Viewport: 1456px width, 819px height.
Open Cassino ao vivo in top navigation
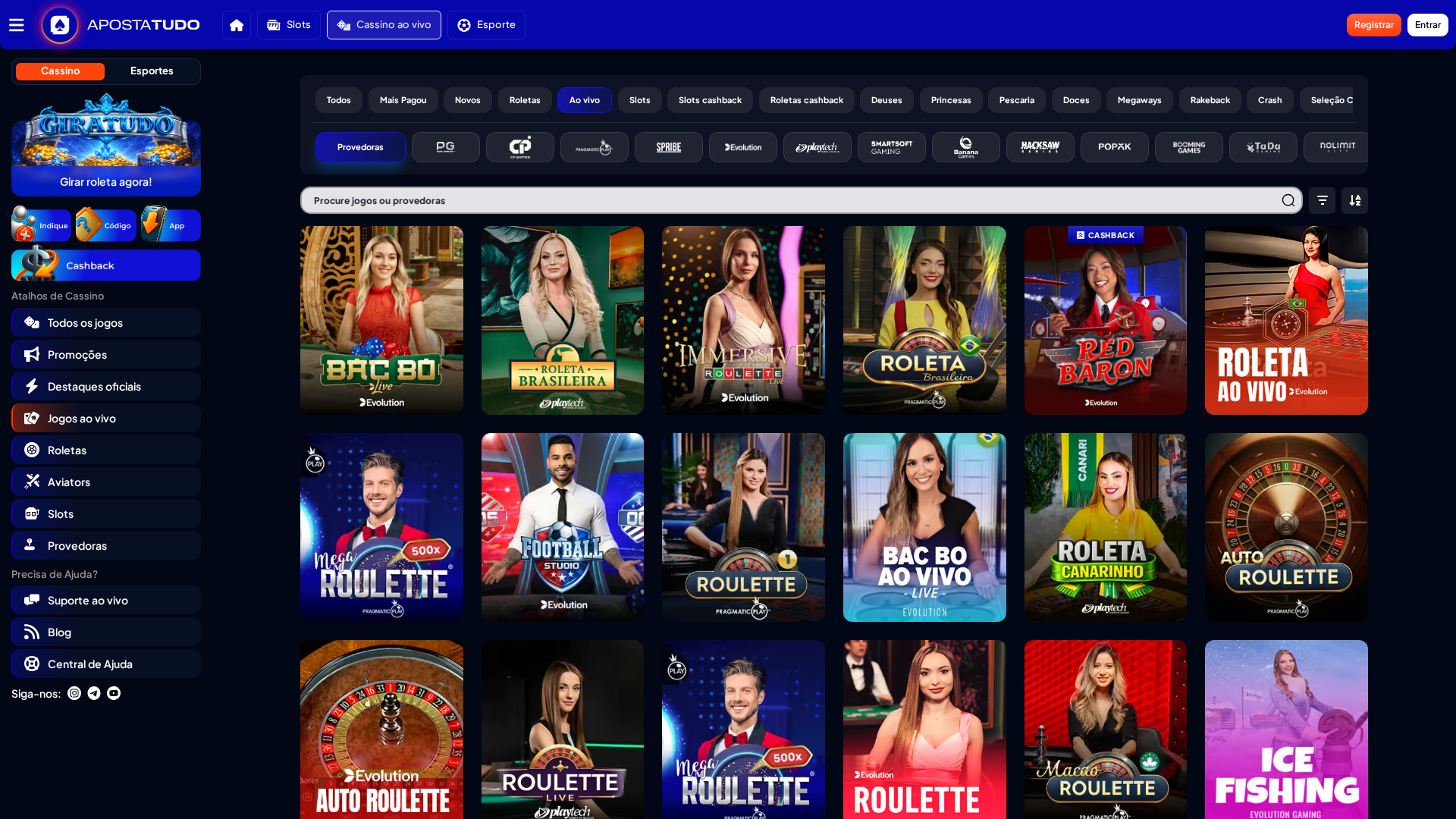tap(384, 25)
